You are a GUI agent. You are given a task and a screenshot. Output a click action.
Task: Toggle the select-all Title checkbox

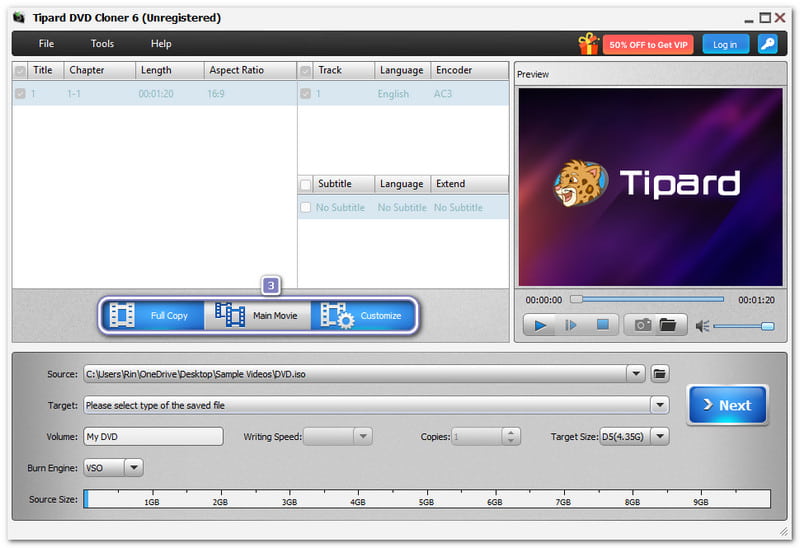coord(21,71)
